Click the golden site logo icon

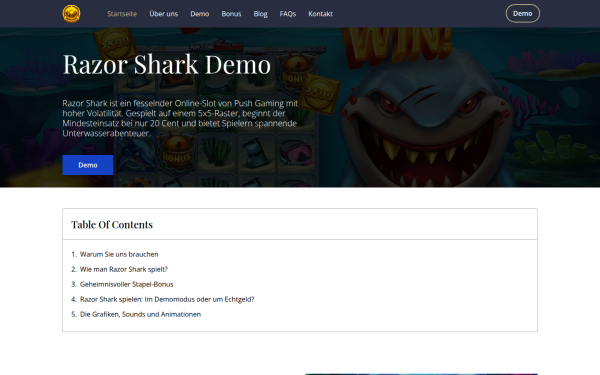click(x=72, y=13)
